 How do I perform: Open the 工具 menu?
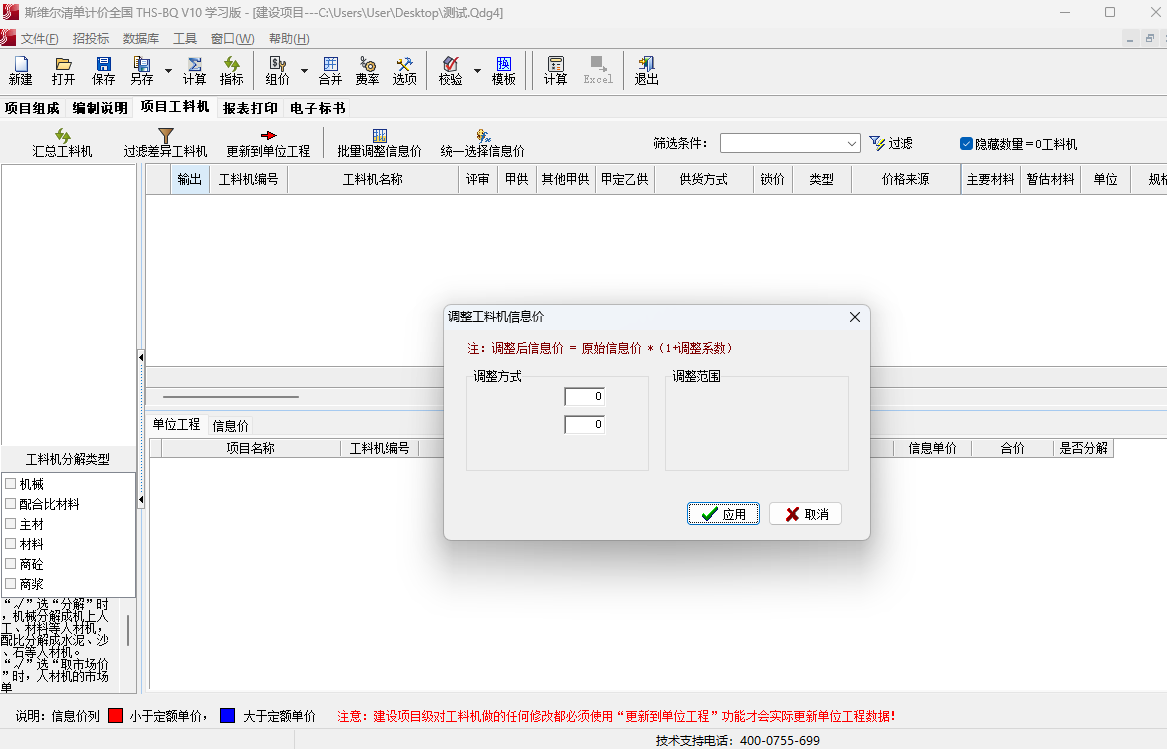click(185, 39)
